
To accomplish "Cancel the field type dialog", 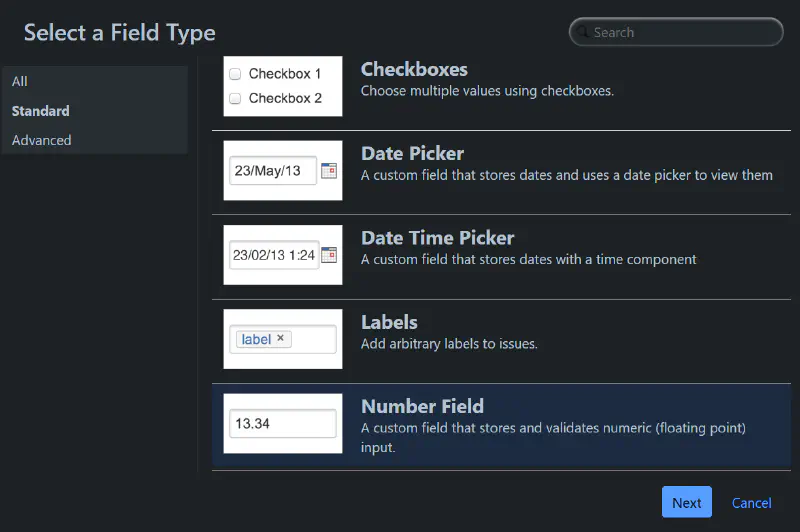I will [x=752, y=503].
